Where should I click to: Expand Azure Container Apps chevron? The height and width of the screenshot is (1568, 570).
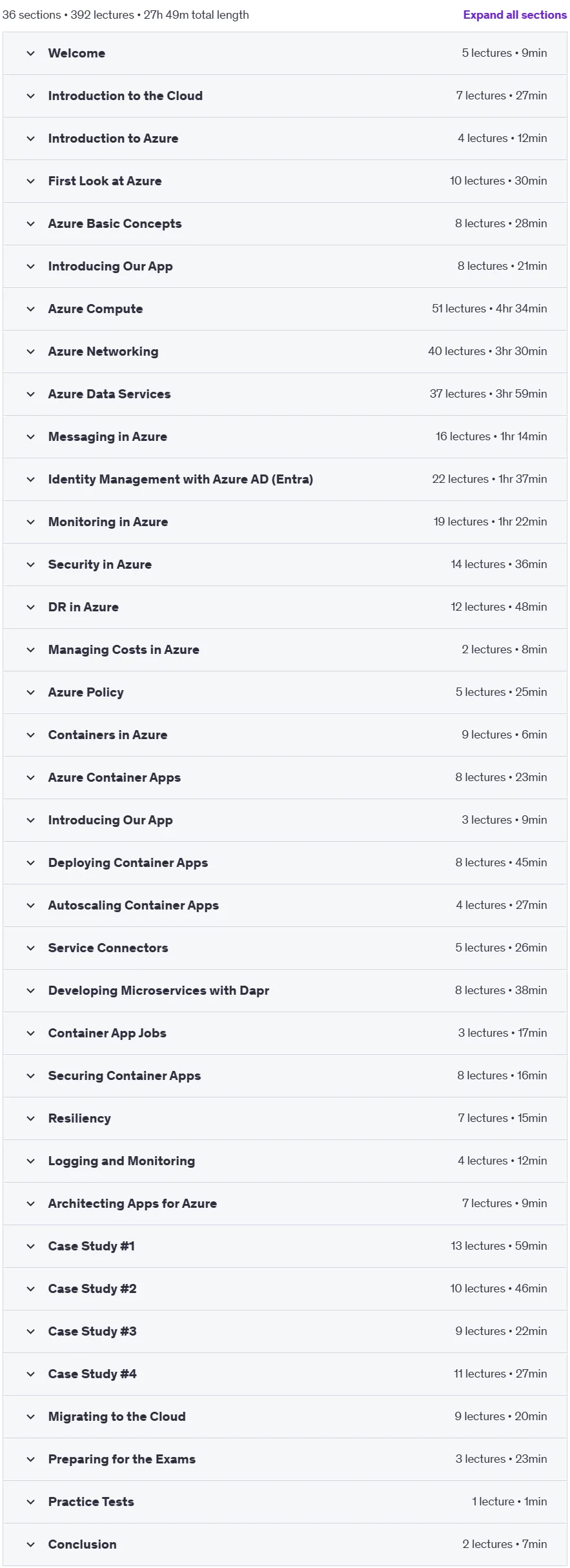[30, 778]
